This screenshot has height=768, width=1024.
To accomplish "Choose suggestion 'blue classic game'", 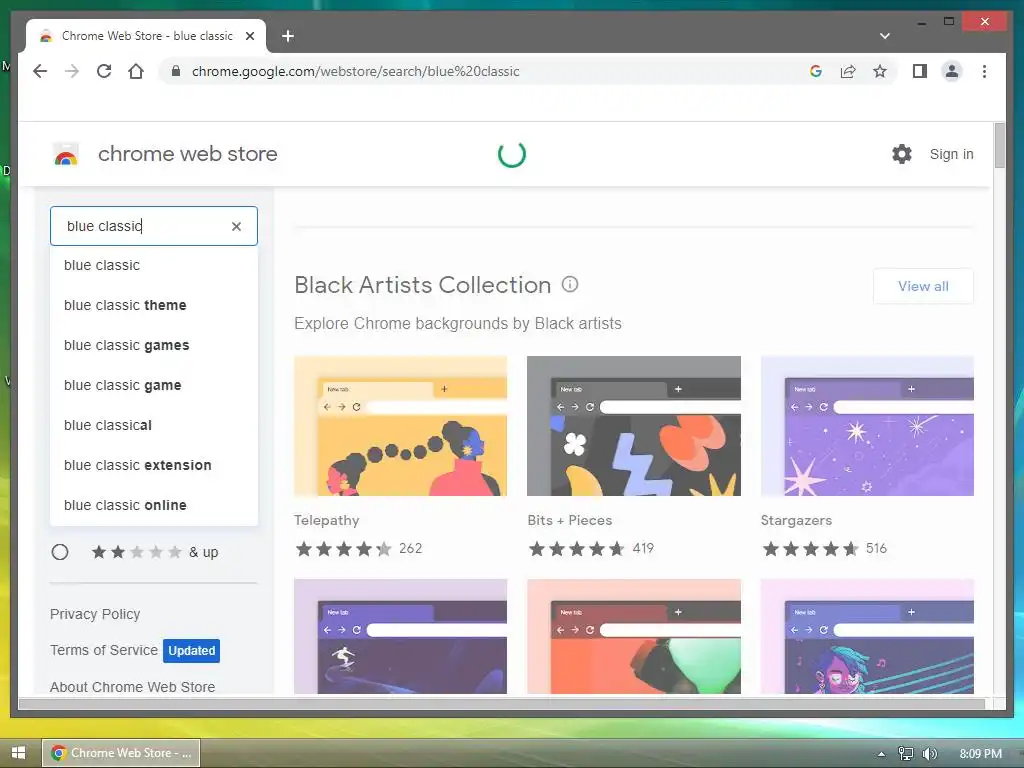I will [x=154, y=385].
